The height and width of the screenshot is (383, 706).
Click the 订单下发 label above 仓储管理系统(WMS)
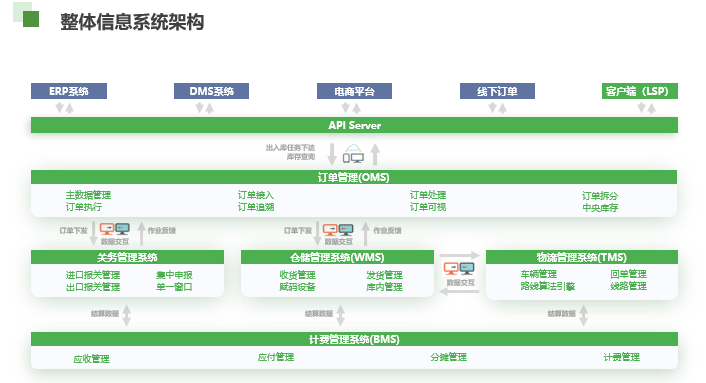click(298, 230)
